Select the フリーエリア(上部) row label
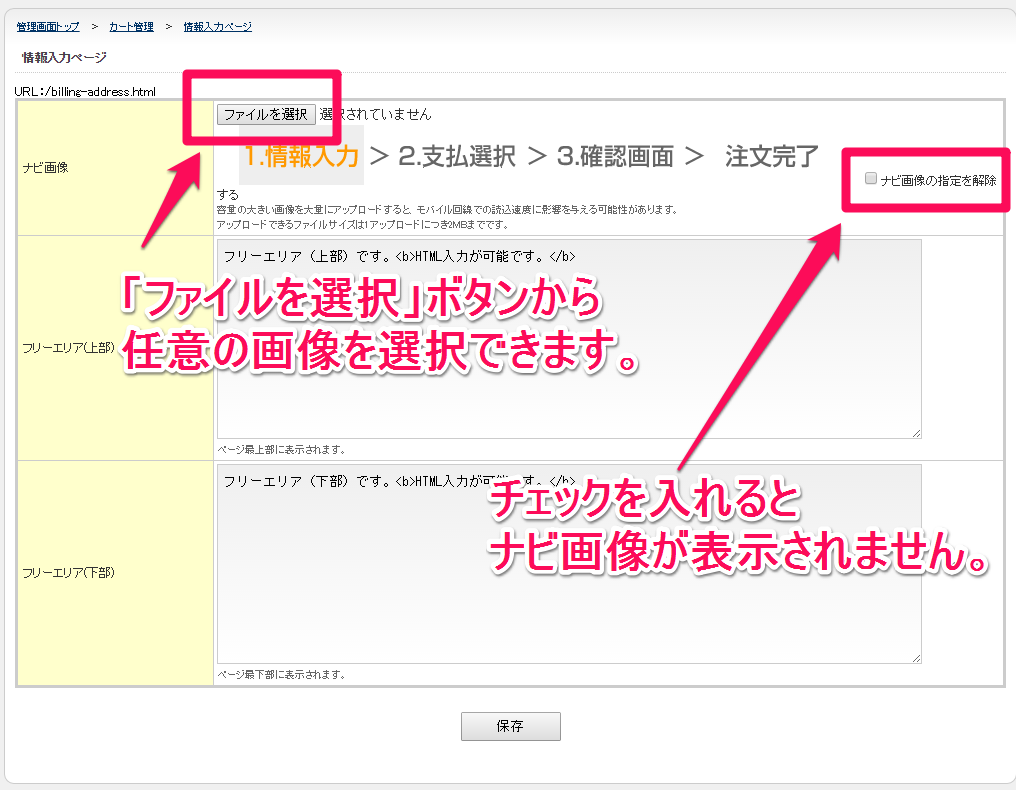The height and width of the screenshot is (790, 1016). click(x=68, y=349)
